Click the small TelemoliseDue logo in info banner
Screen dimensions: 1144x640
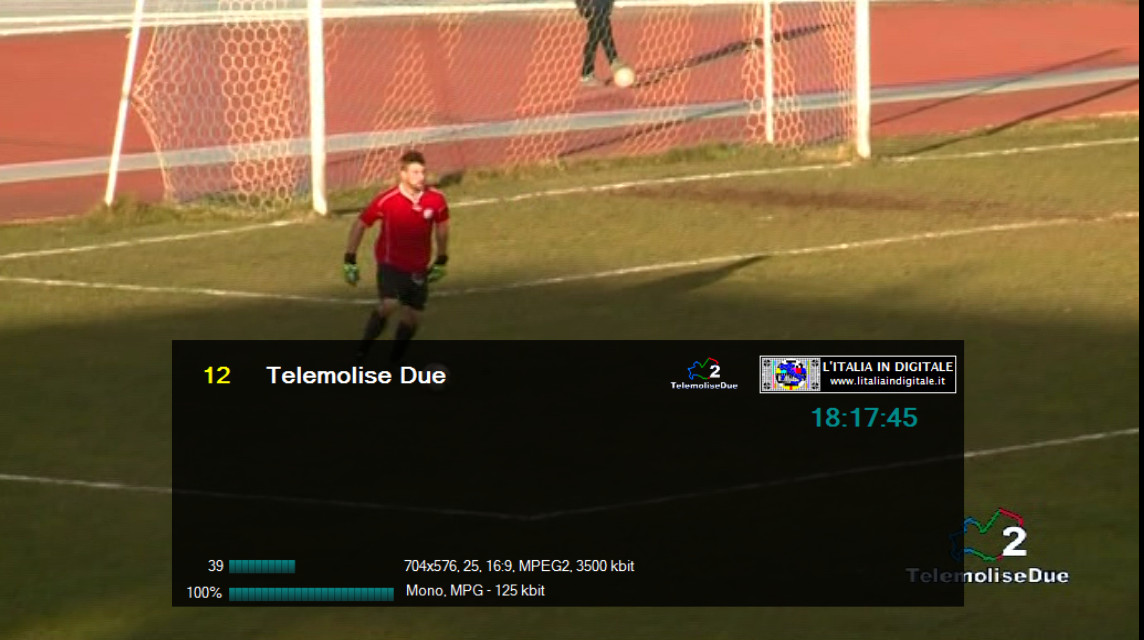(x=704, y=374)
